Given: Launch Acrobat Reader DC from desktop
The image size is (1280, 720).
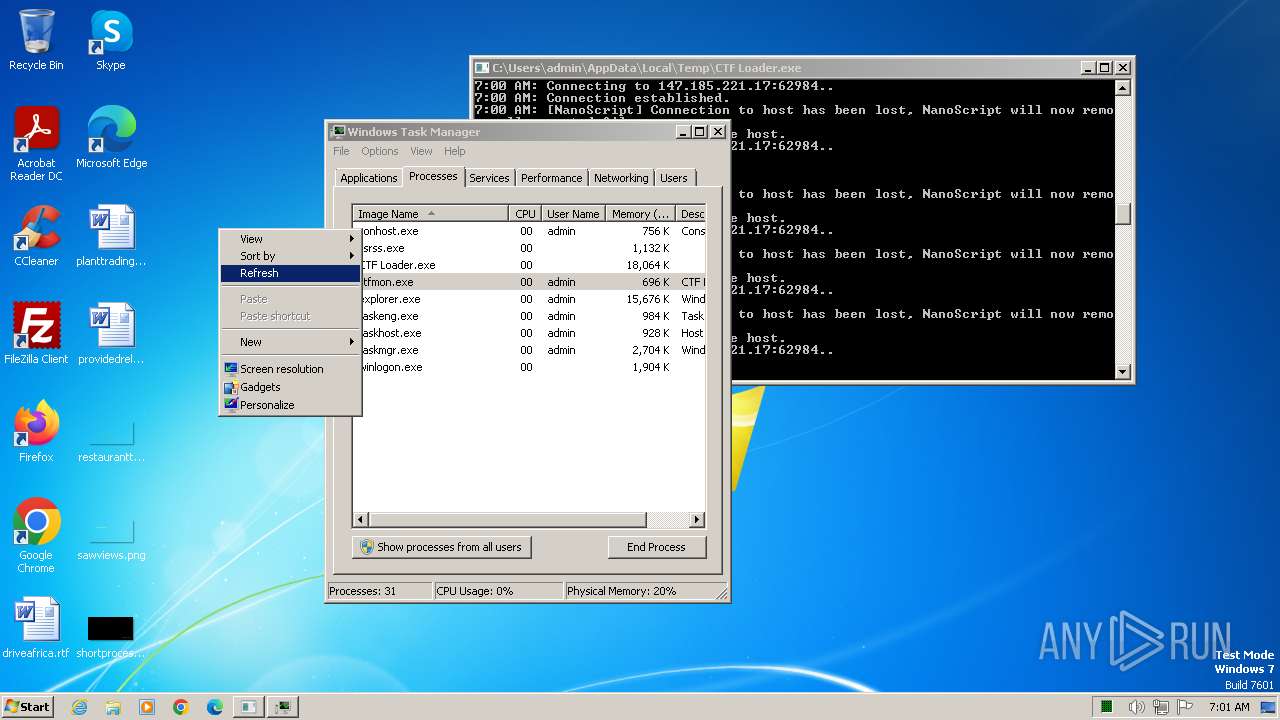Looking at the screenshot, I should pyautogui.click(x=36, y=143).
